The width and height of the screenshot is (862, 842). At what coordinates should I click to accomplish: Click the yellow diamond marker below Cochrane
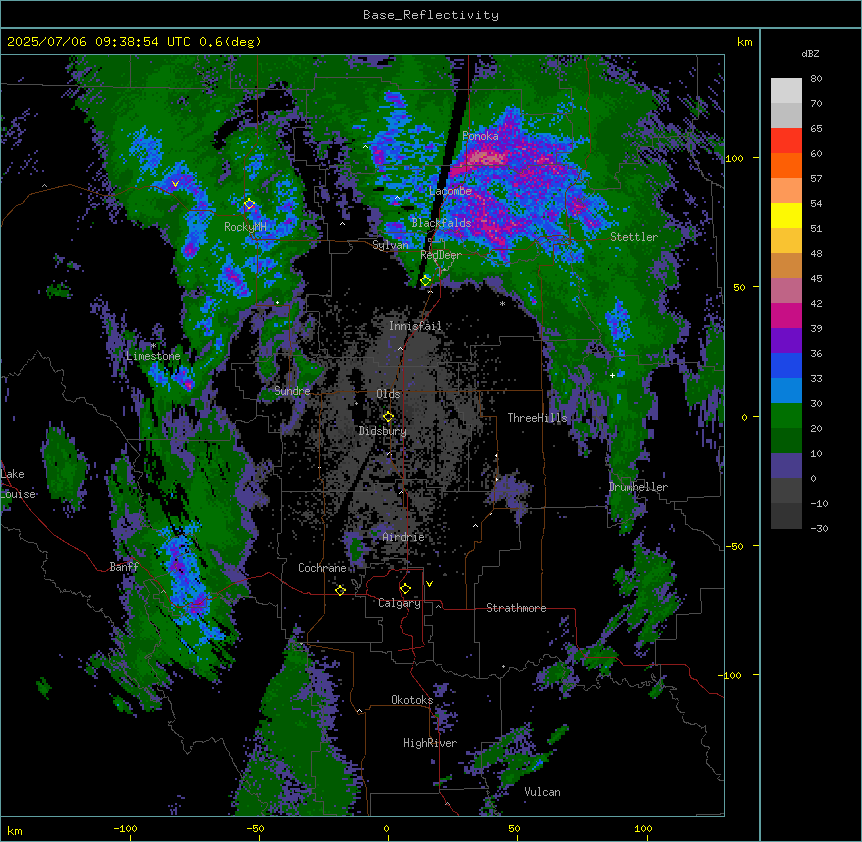340,590
